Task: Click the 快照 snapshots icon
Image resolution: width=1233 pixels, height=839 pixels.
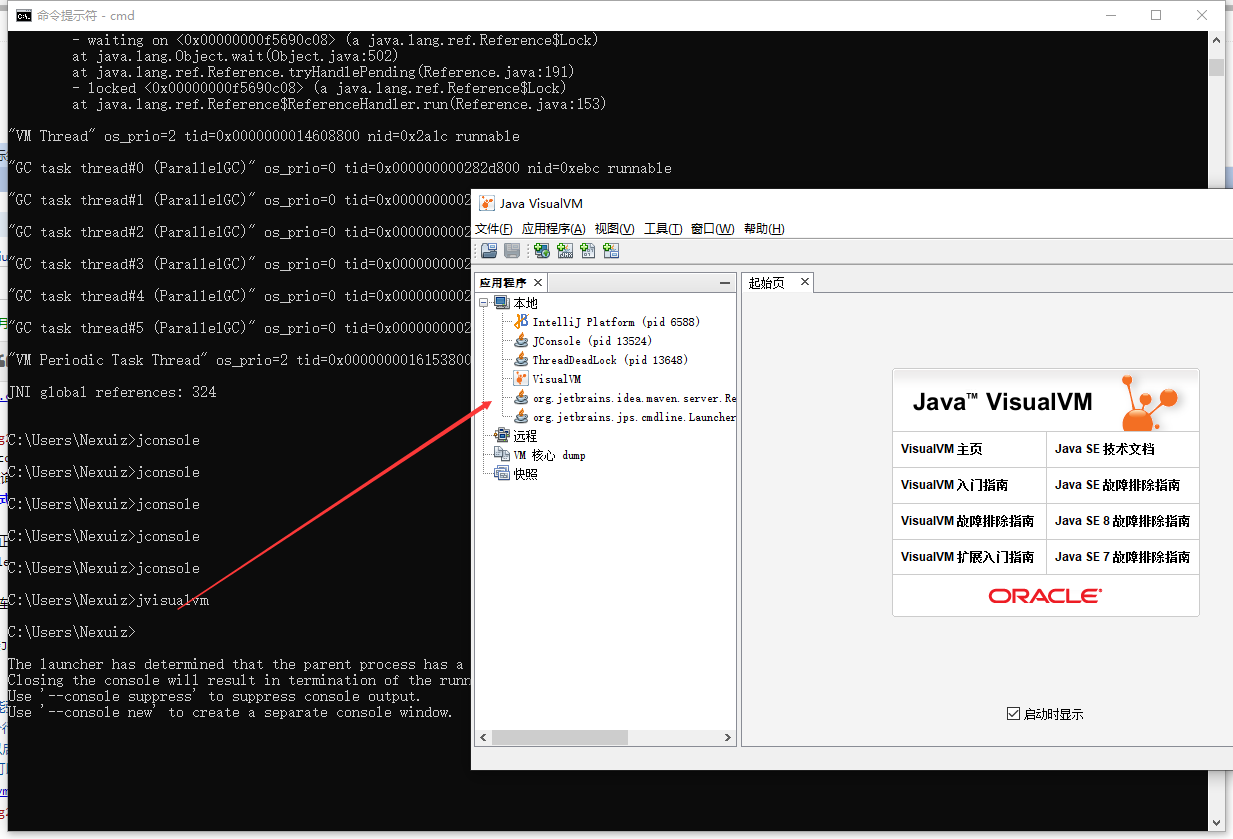Action: click(x=502, y=474)
